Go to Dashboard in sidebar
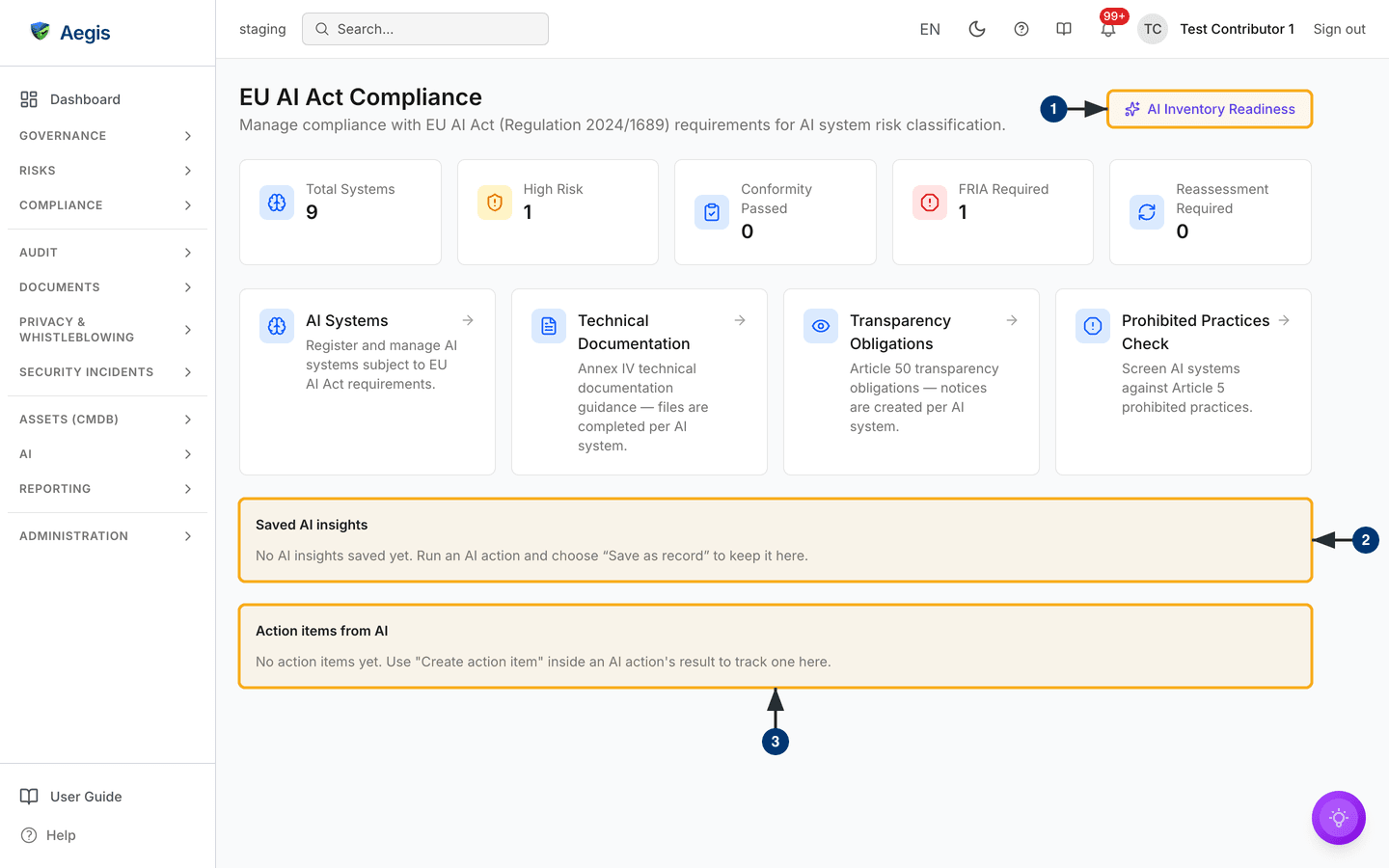 click(x=107, y=99)
